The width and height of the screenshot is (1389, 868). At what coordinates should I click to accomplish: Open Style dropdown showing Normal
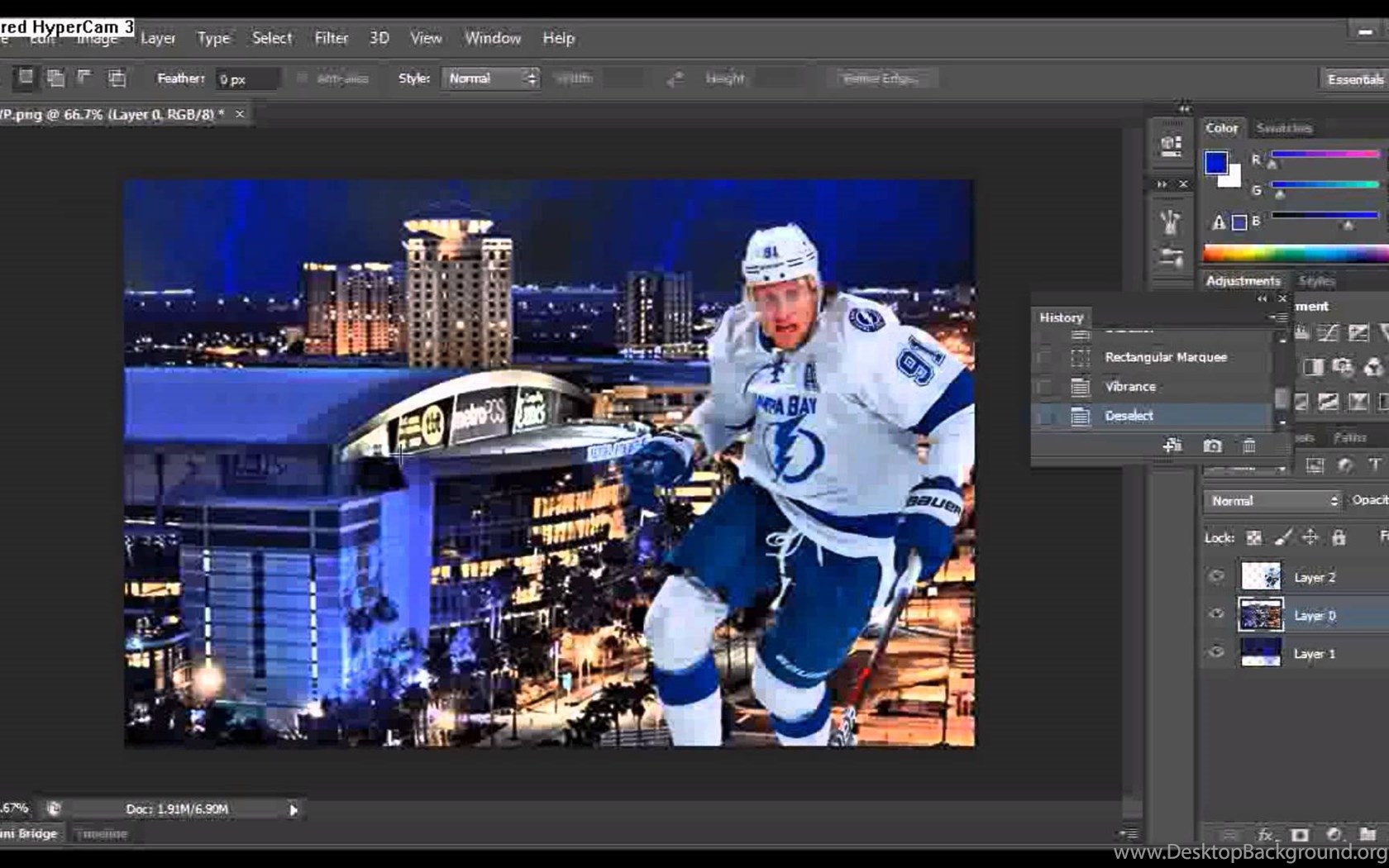click(490, 79)
